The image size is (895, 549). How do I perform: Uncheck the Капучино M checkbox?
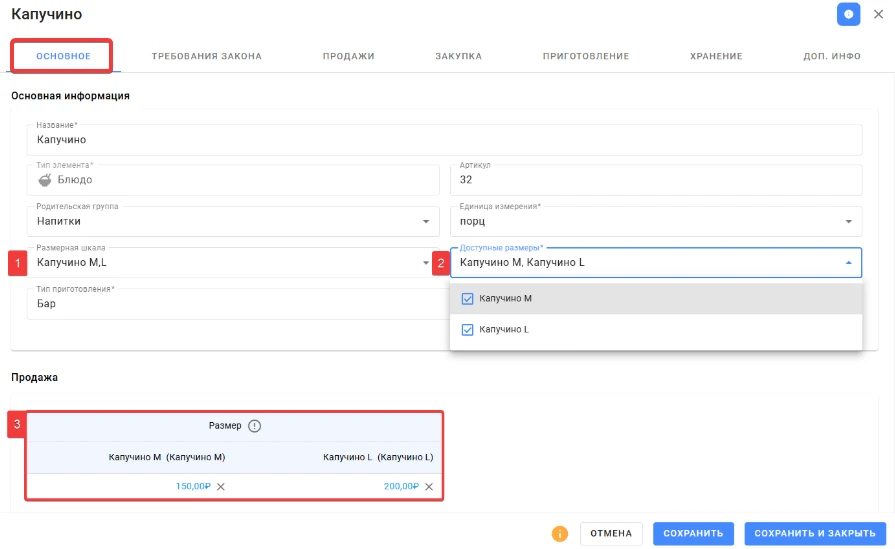(467, 298)
